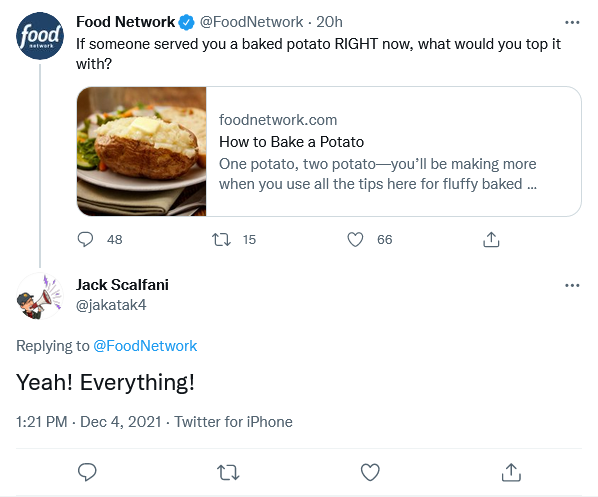Like the Food Network tweet with 66 likes
Screen dimensions: 598x497
(x=355, y=240)
